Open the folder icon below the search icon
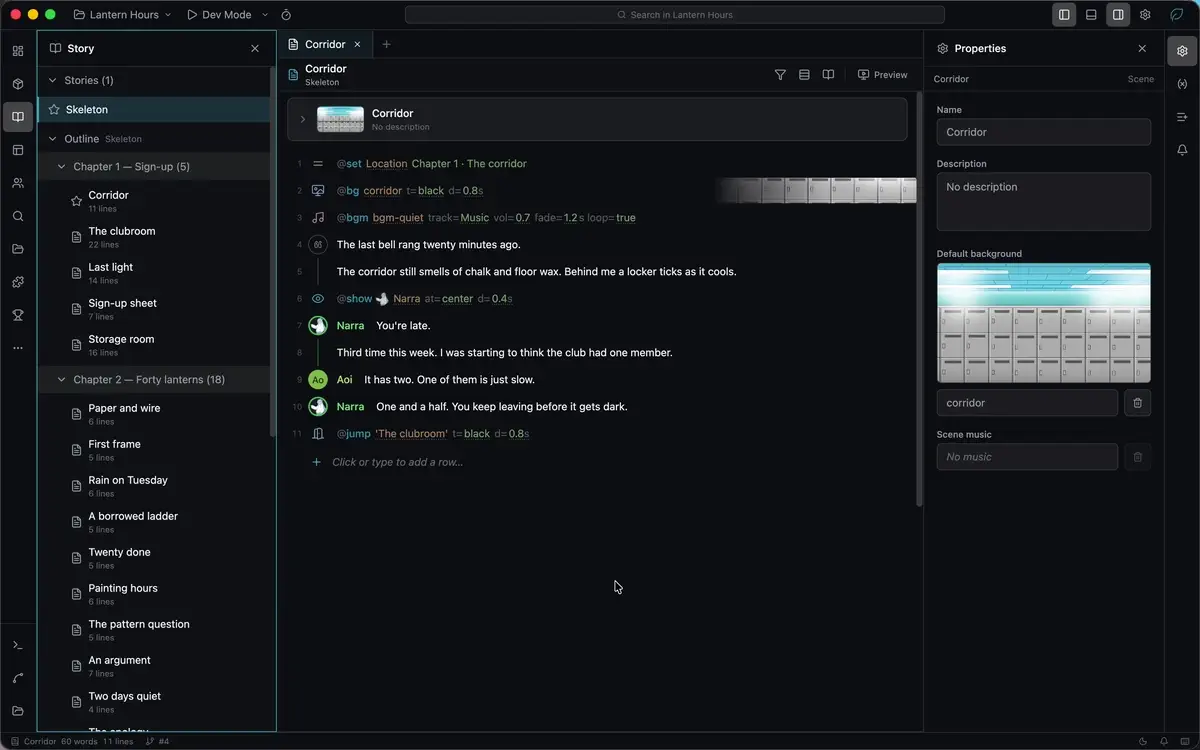 (18, 249)
